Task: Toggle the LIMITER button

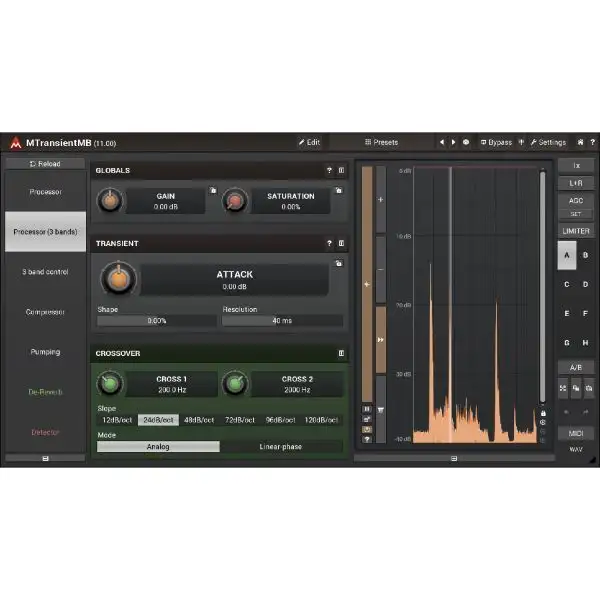Action: [x=576, y=231]
